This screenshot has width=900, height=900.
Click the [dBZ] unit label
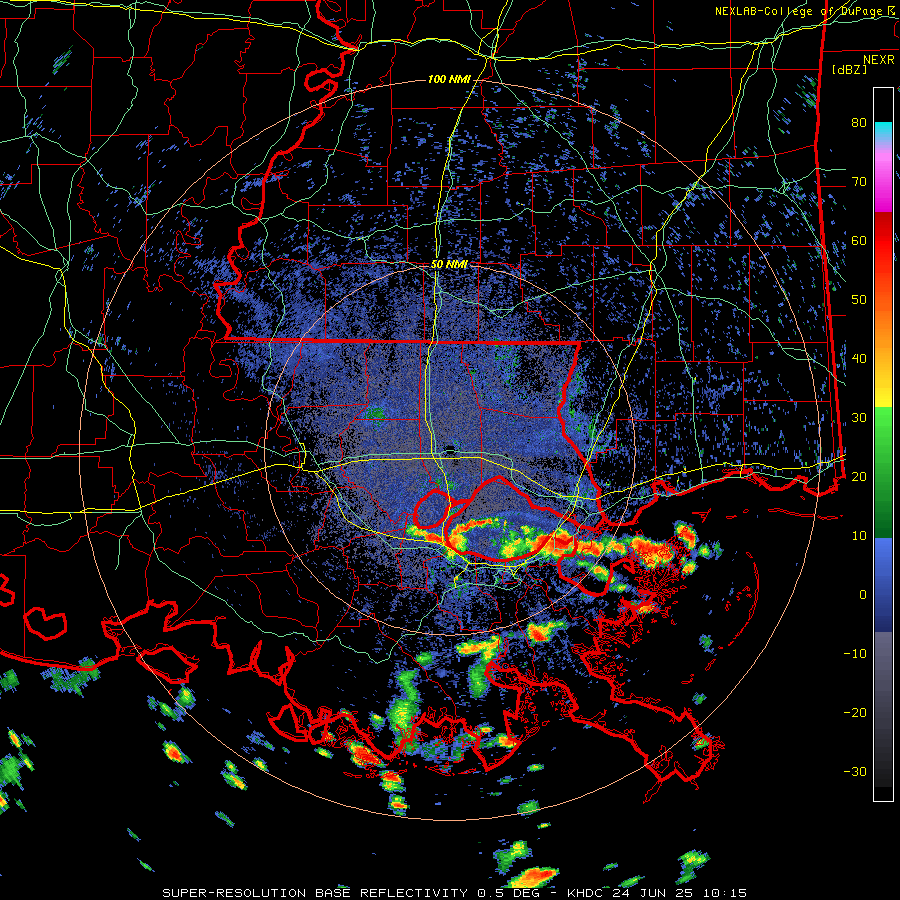click(x=849, y=69)
